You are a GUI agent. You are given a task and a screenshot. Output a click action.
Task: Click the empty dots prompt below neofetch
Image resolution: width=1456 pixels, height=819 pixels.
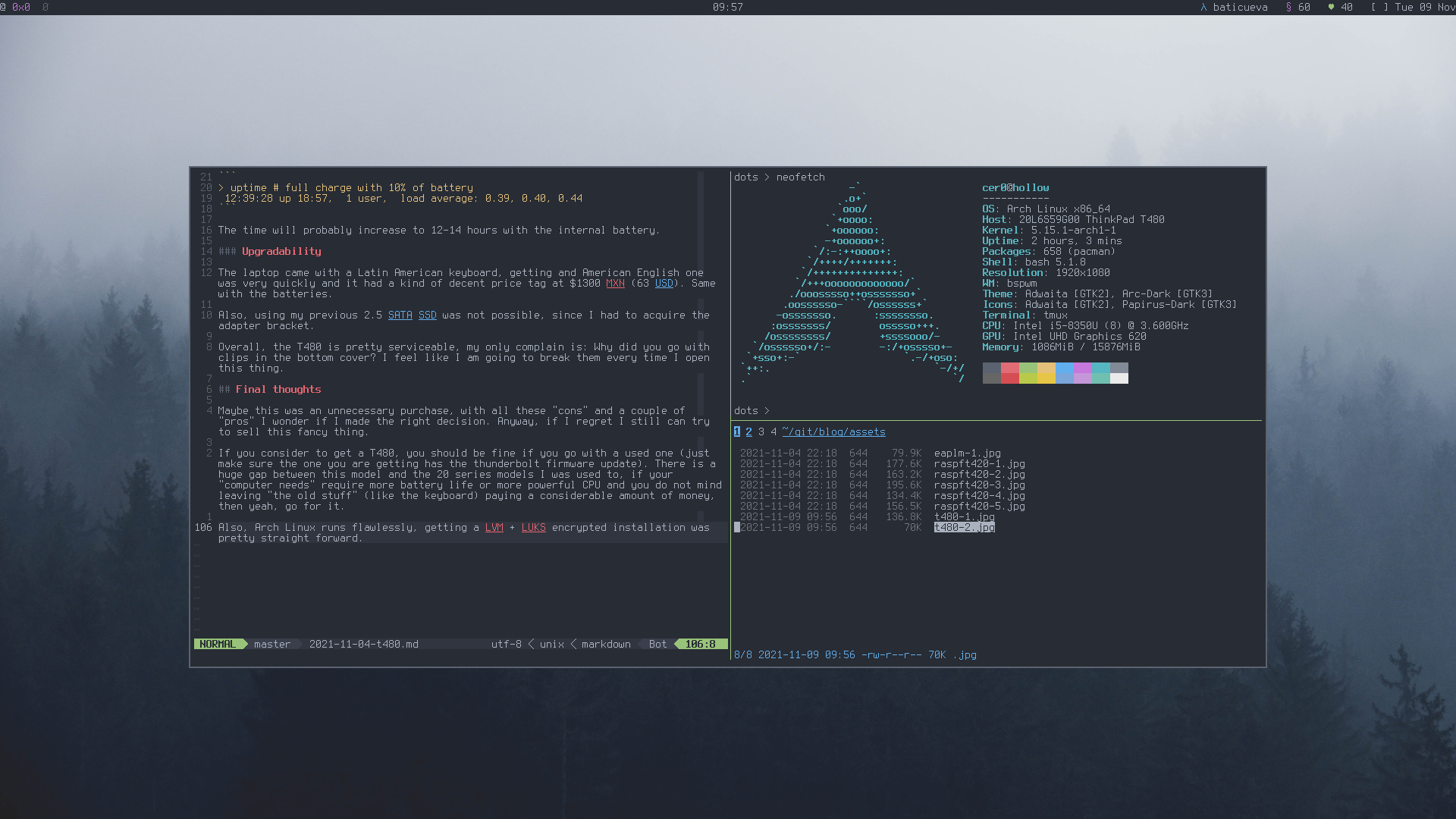[752, 410]
